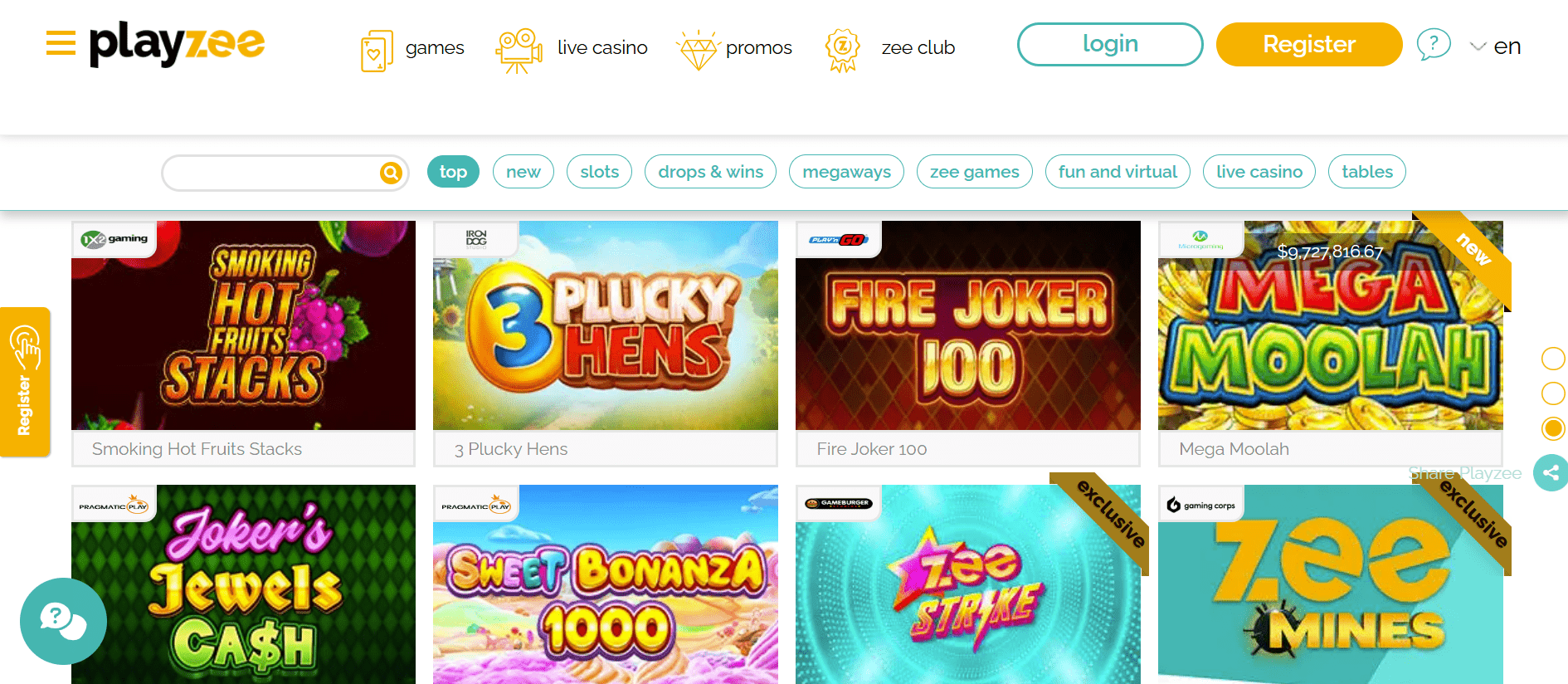Viewport: 1568px width, 684px height.
Task: Click the live casino camera icon
Action: click(x=519, y=51)
